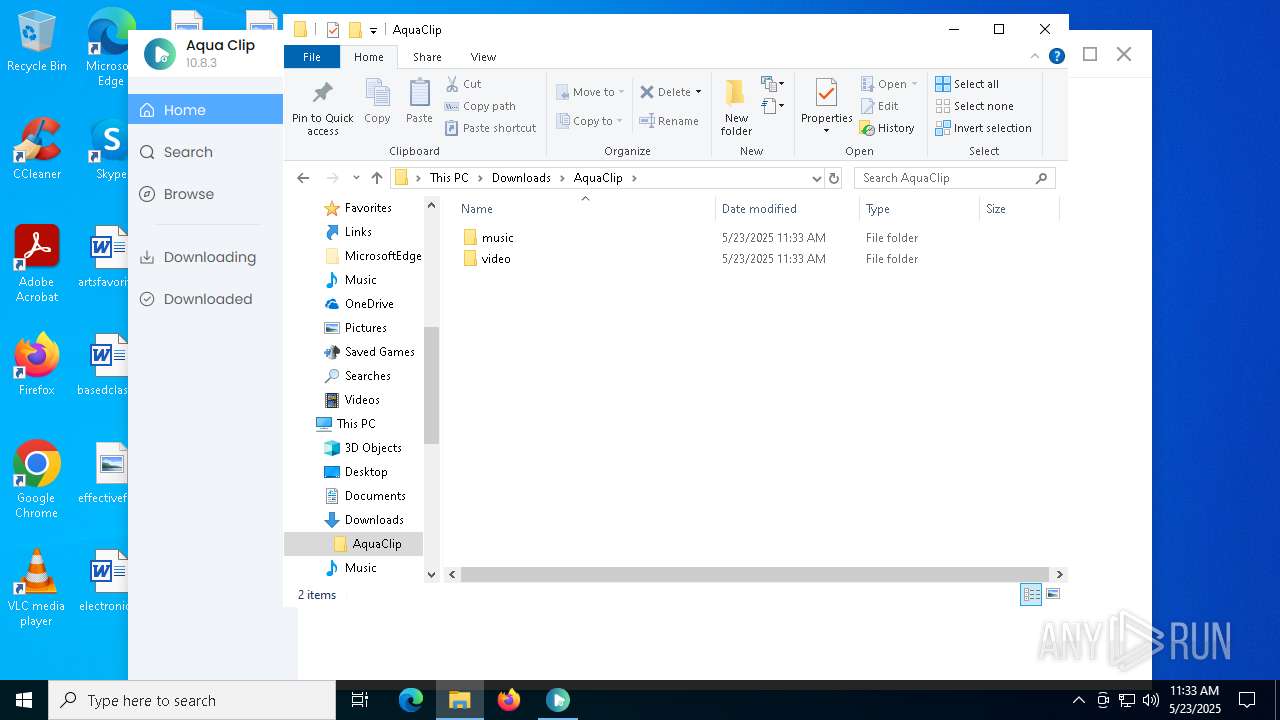The height and width of the screenshot is (720, 1280).
Task: Click Cut in Clipboard group
Action: [463, 84]
